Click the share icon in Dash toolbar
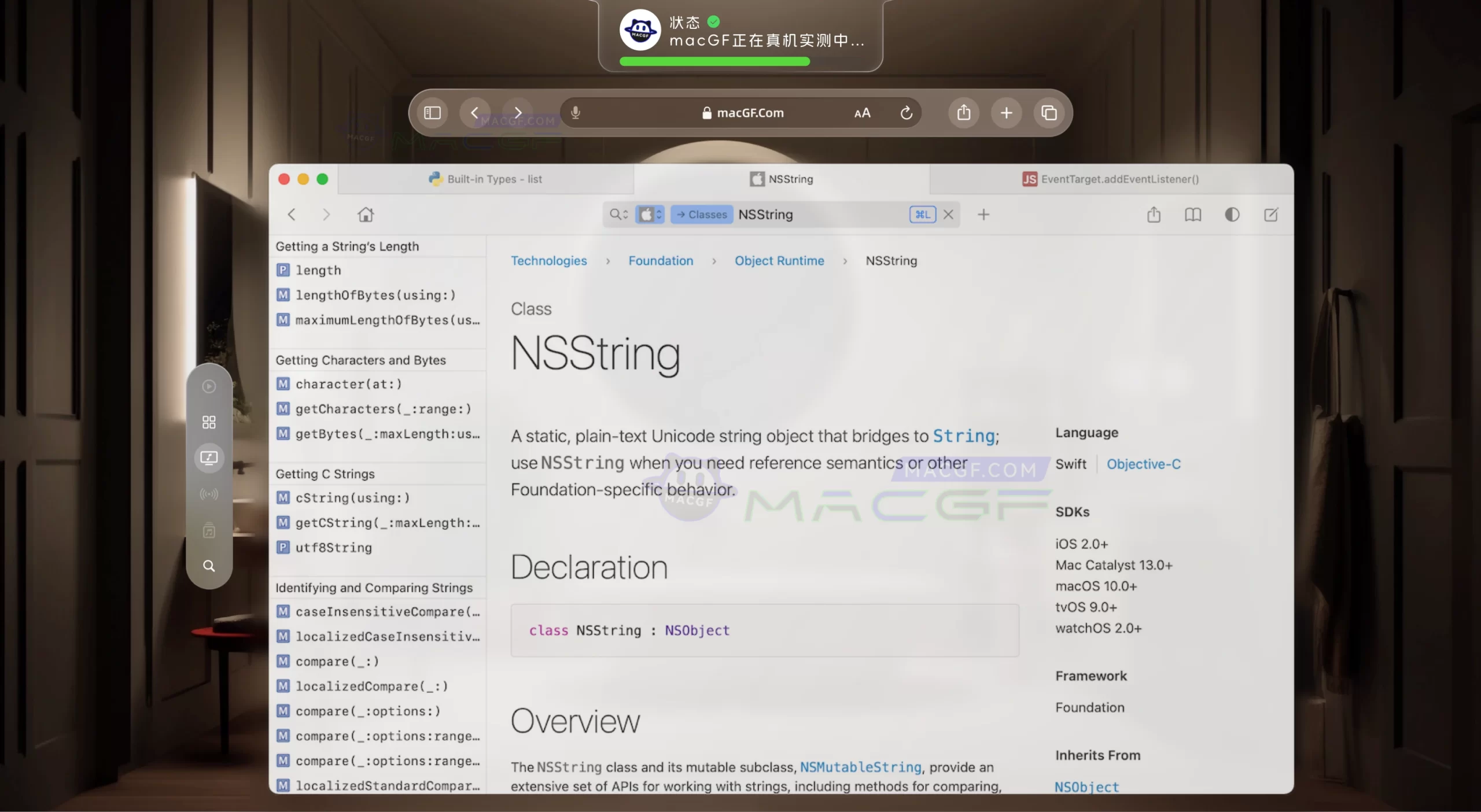The width and height of the screenshot is (1481, 812). coord(1154,215)
